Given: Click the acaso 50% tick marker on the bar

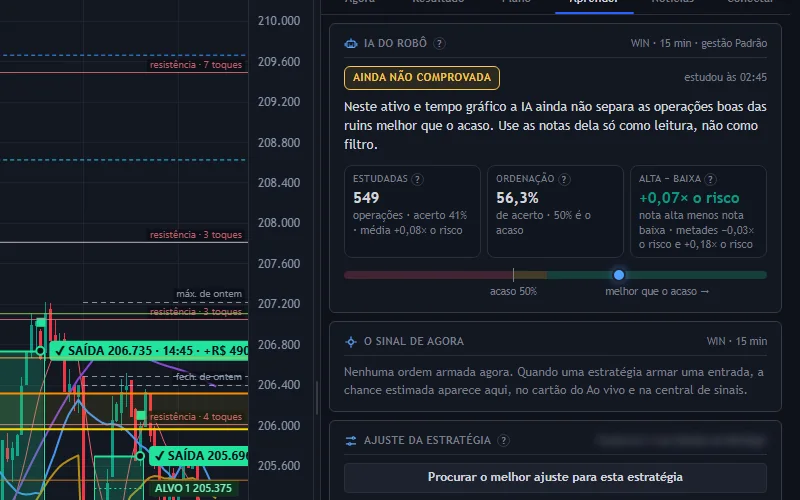Looking at the screenshot, I should point(513,275).
